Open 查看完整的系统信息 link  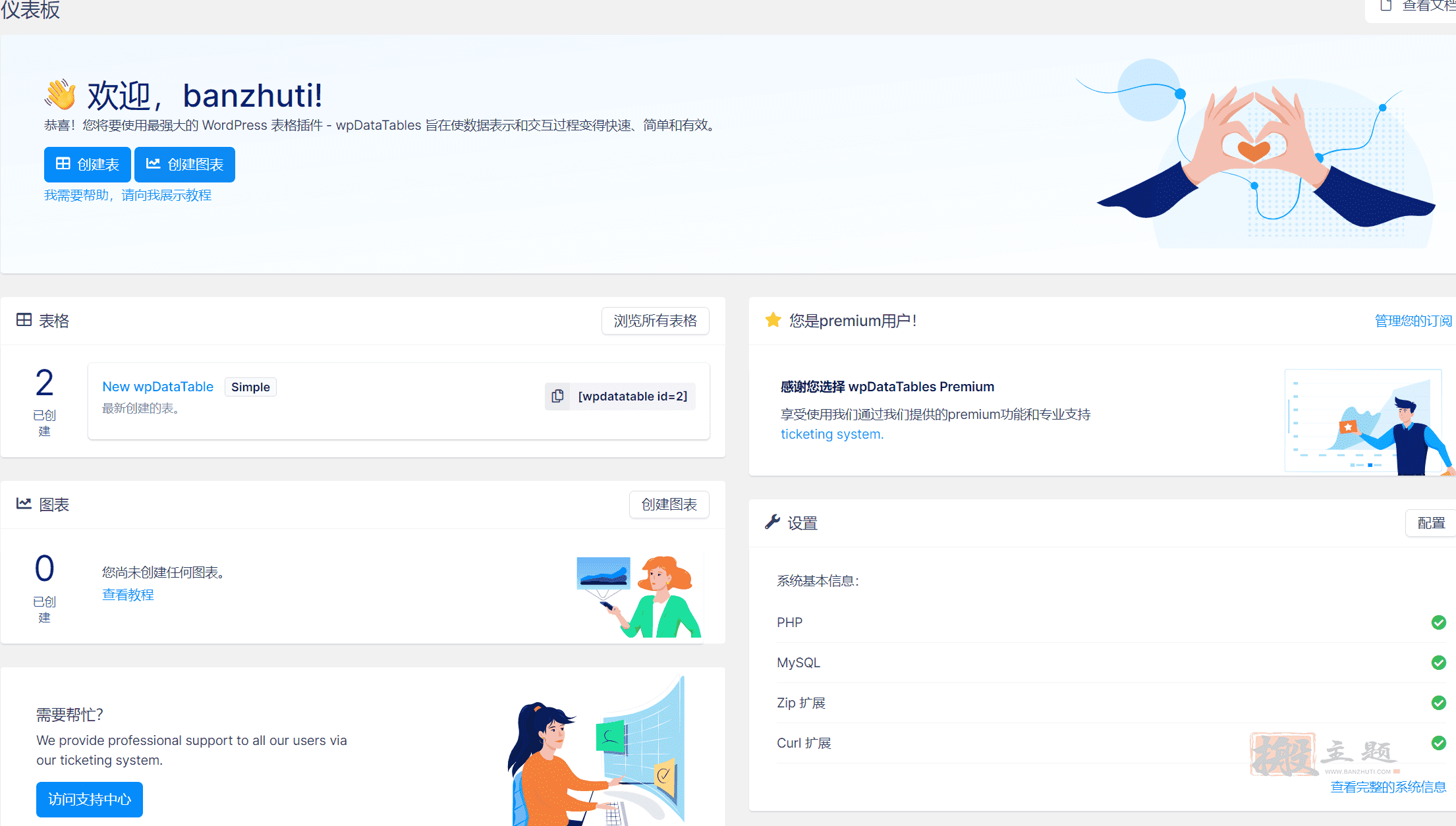pyautogui.click(x=1388, y=787)
